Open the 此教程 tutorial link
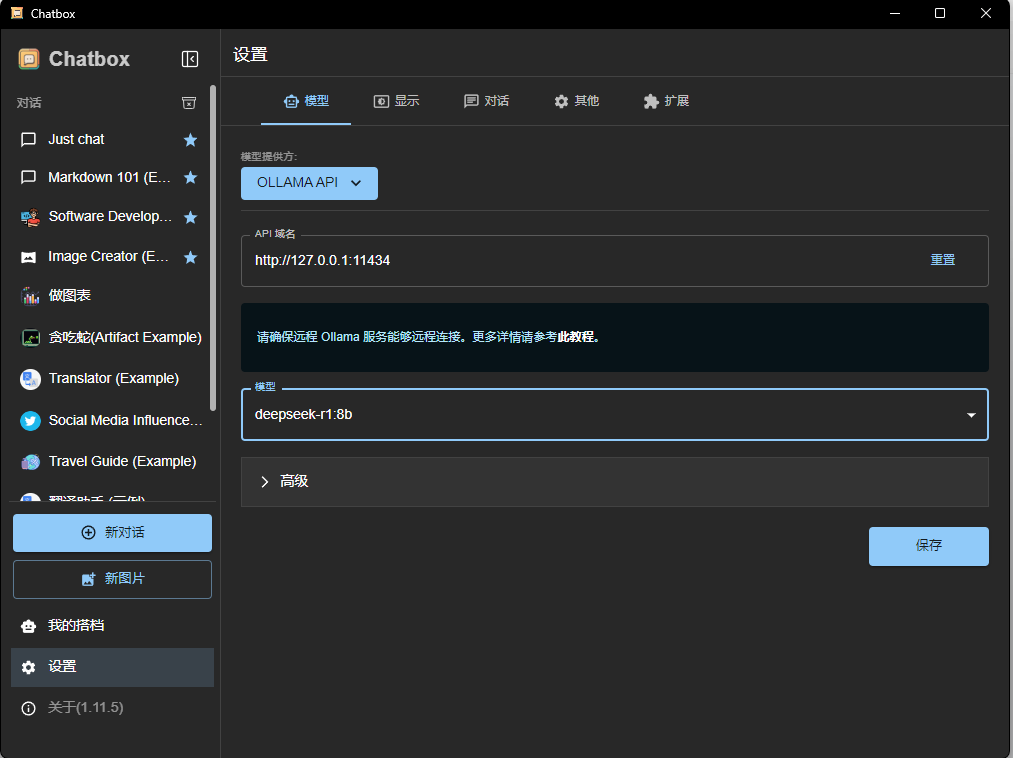The image size is (1013, 758). point(576,337)
